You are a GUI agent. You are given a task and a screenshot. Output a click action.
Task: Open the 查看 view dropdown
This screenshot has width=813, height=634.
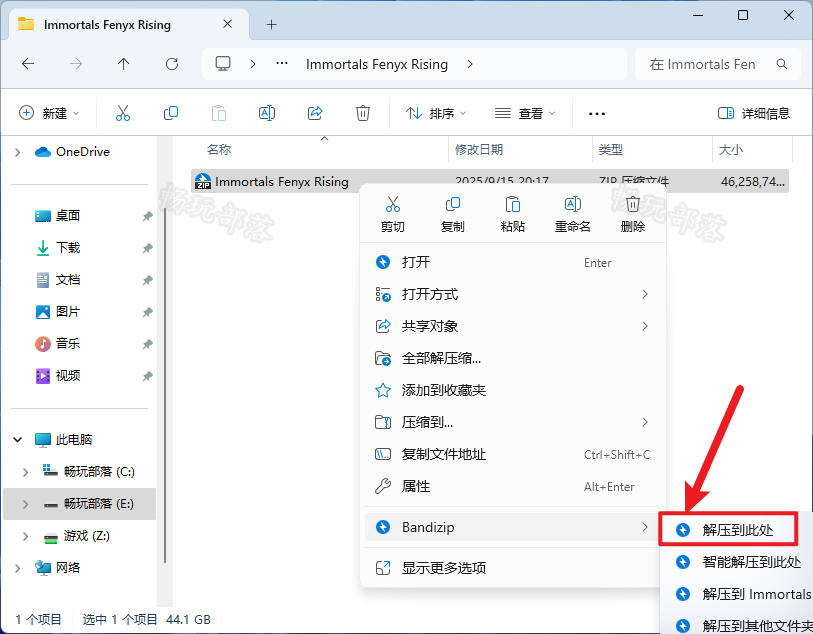pyautogui.click(x=524, y=113)
